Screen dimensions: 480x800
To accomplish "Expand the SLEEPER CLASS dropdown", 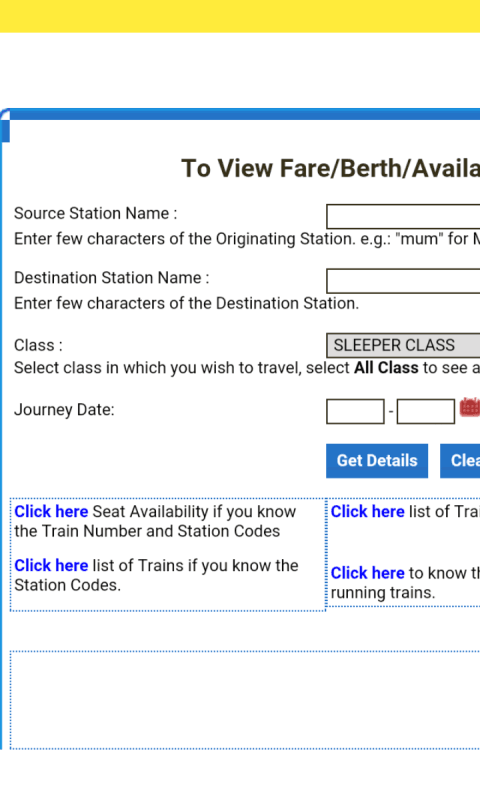I will pyautogui.click(x=403, y=345).
